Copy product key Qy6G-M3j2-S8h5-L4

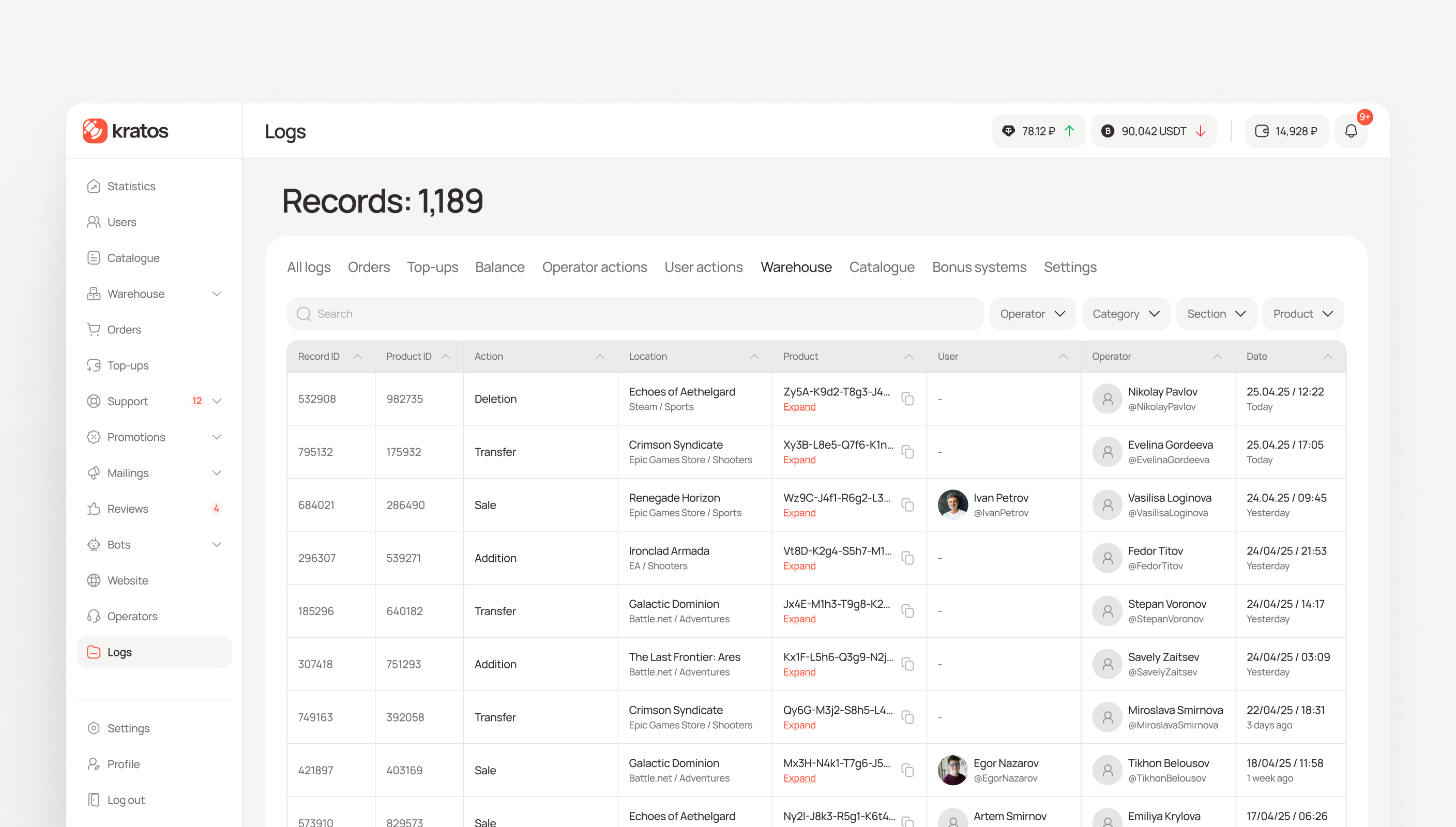(x=907, y=717)
